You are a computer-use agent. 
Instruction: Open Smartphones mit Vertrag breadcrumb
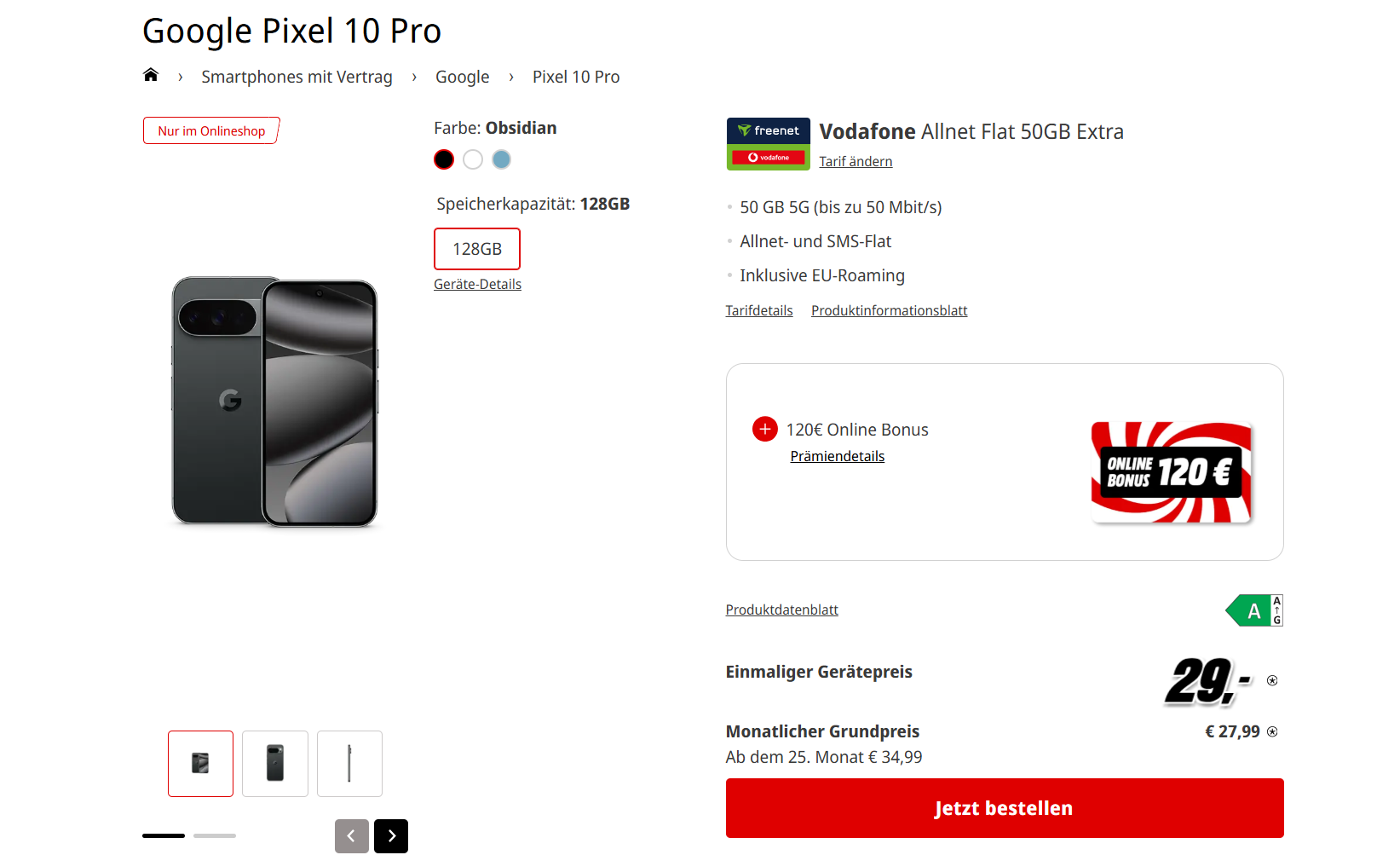tap(297, 77)
